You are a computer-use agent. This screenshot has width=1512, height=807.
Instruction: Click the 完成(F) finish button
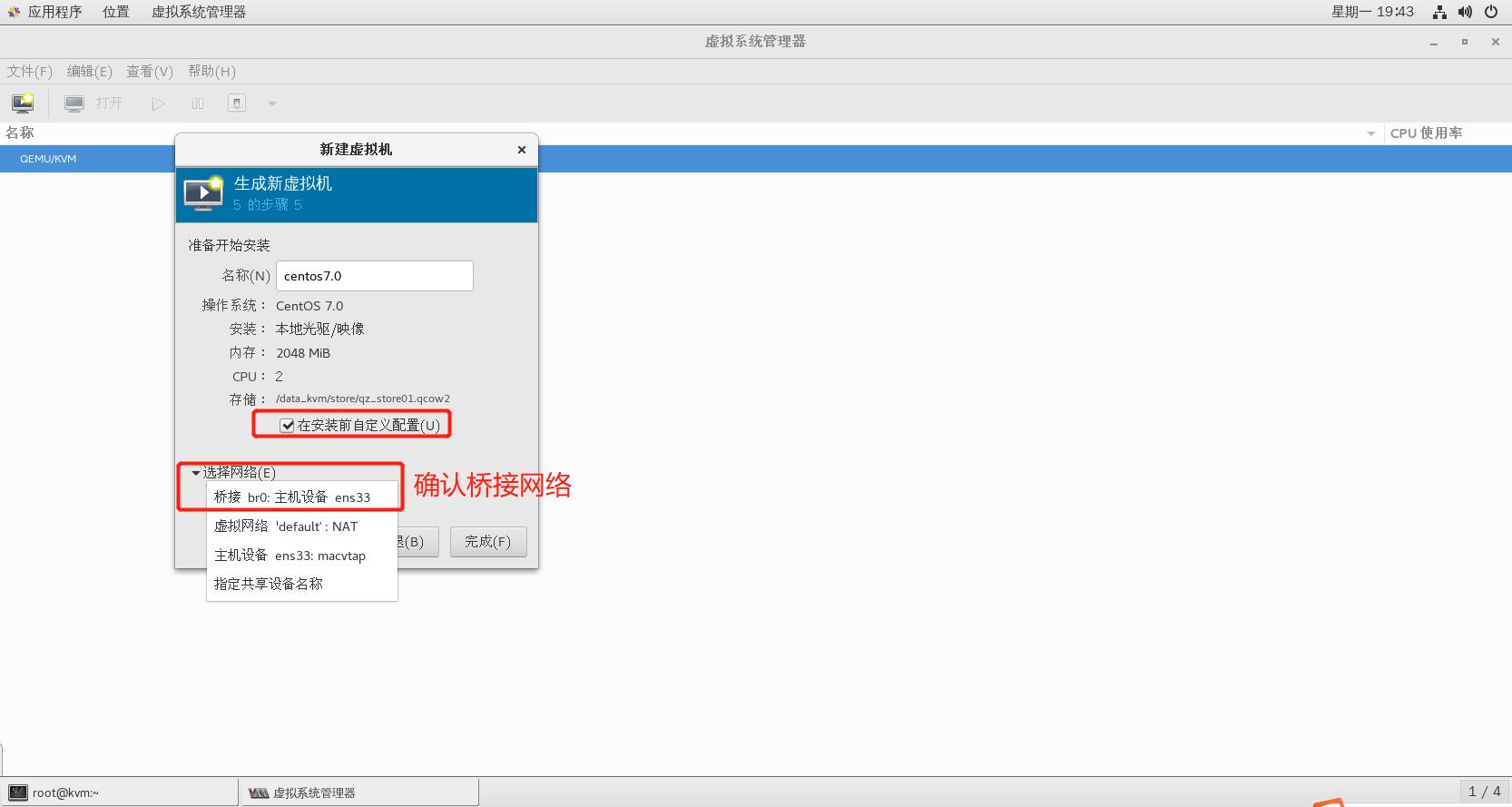[488, 542]
